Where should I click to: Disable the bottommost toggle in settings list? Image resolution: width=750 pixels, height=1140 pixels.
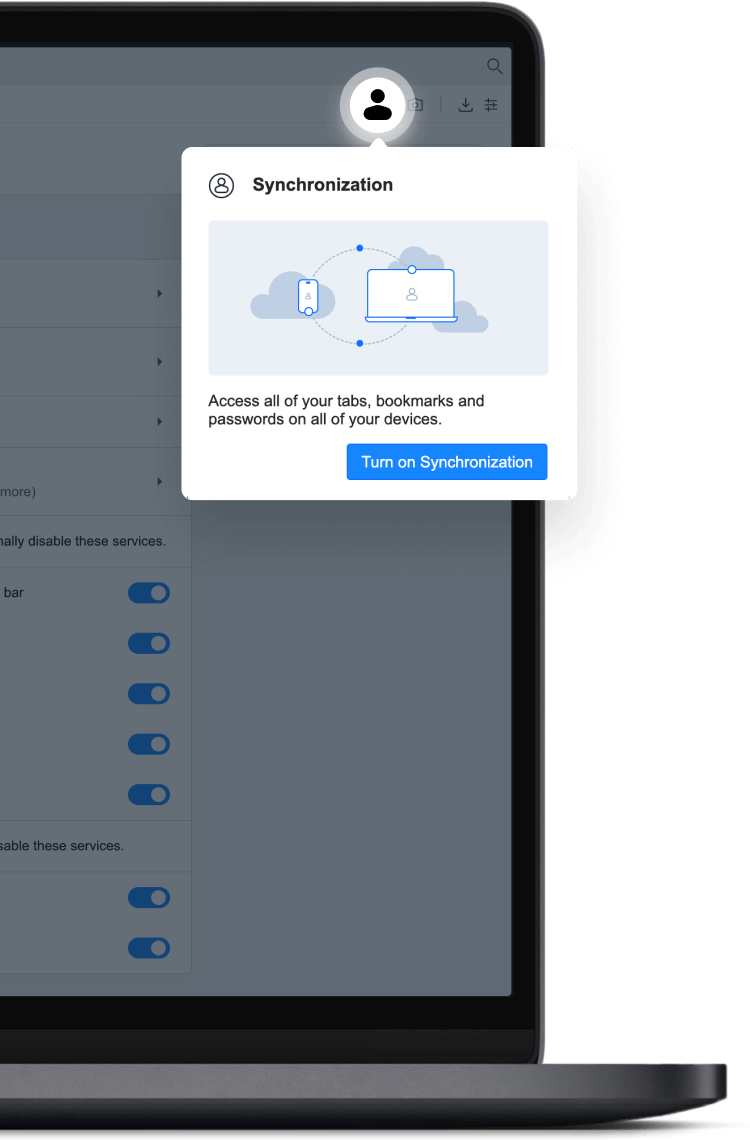pyautogui.click(x=149, y=948)
